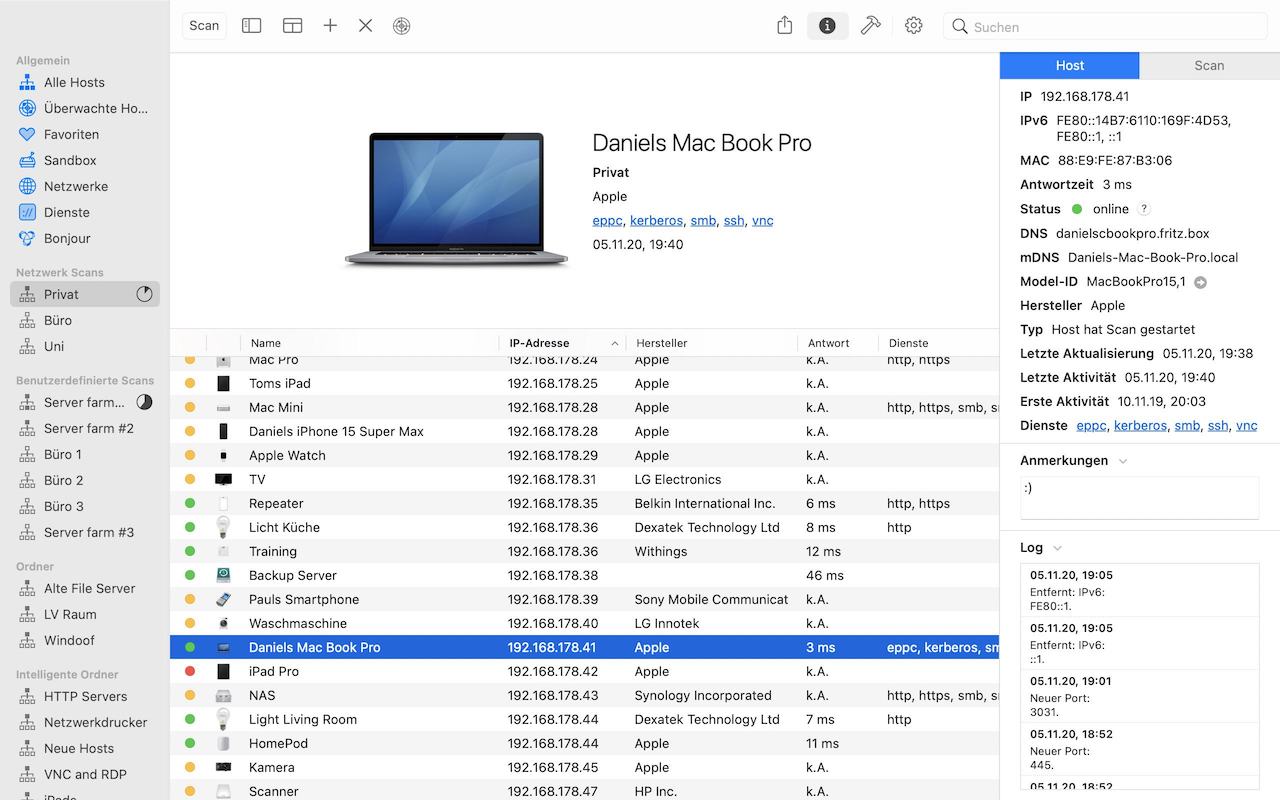1280x800 pixels.
Task: Click the X delete icon in toolbar
Action: (366, 26)
